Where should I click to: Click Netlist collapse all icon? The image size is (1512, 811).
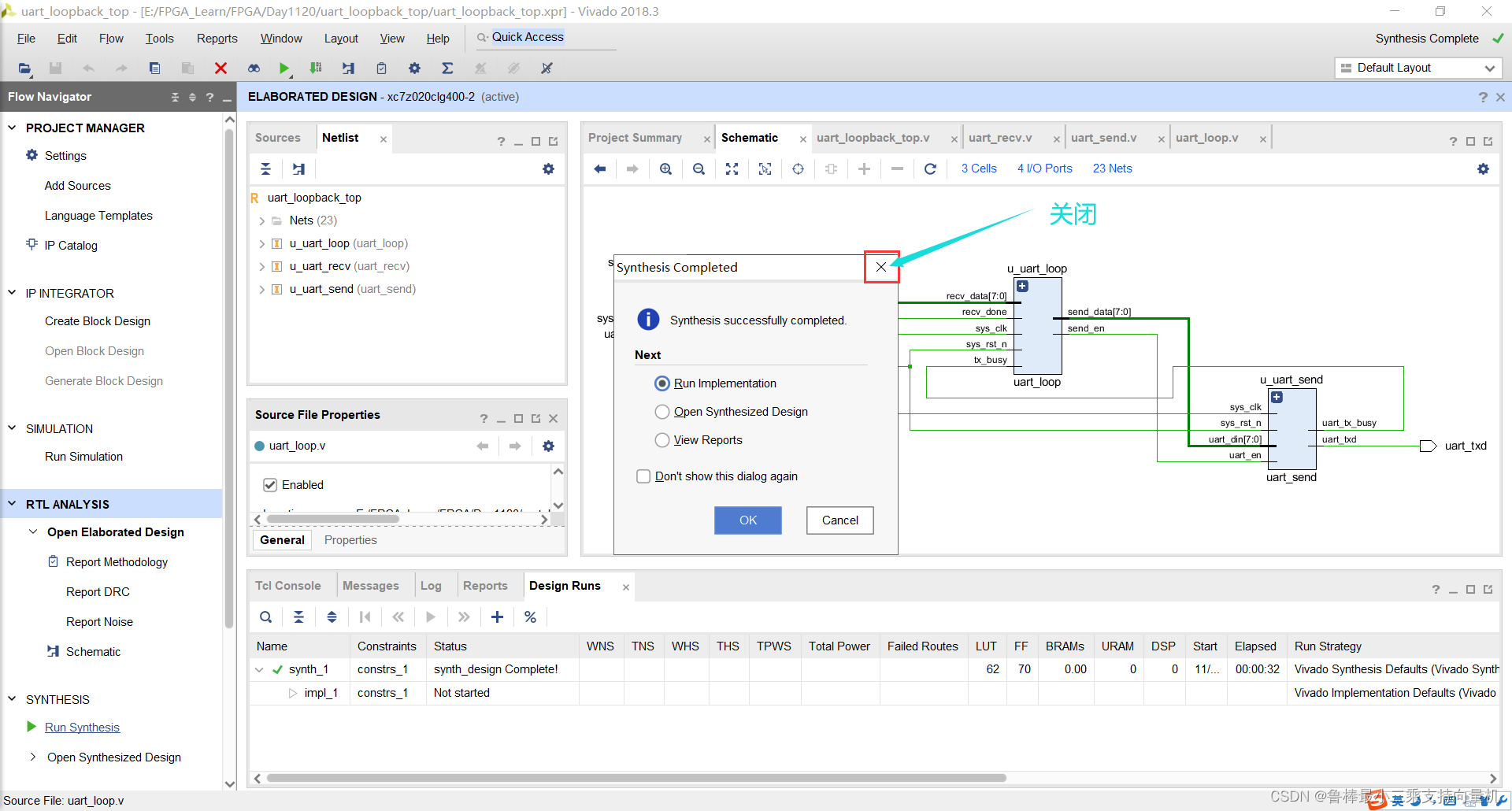265,168
